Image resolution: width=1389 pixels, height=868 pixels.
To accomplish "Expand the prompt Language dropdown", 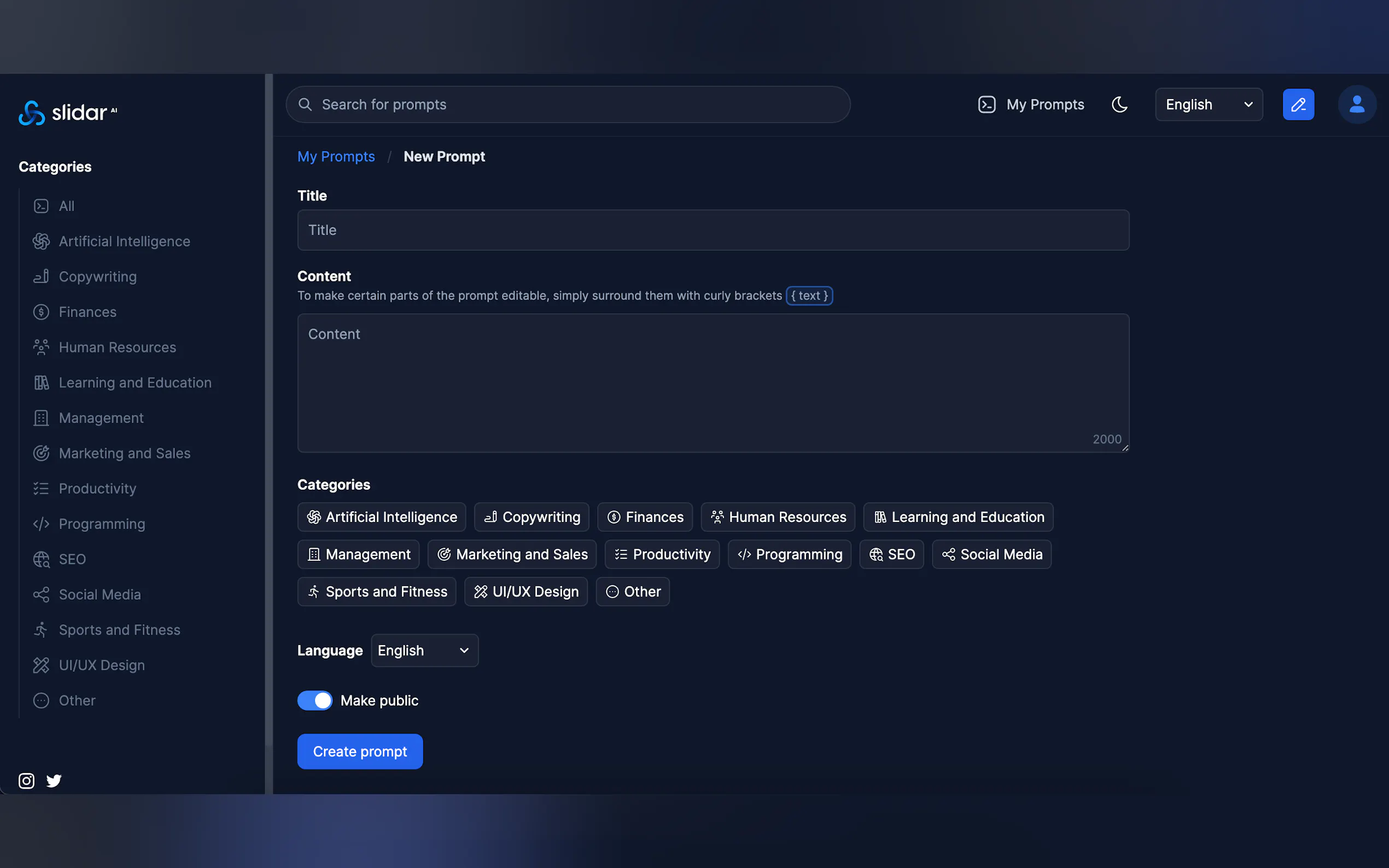I will click(x=424, y=650).
